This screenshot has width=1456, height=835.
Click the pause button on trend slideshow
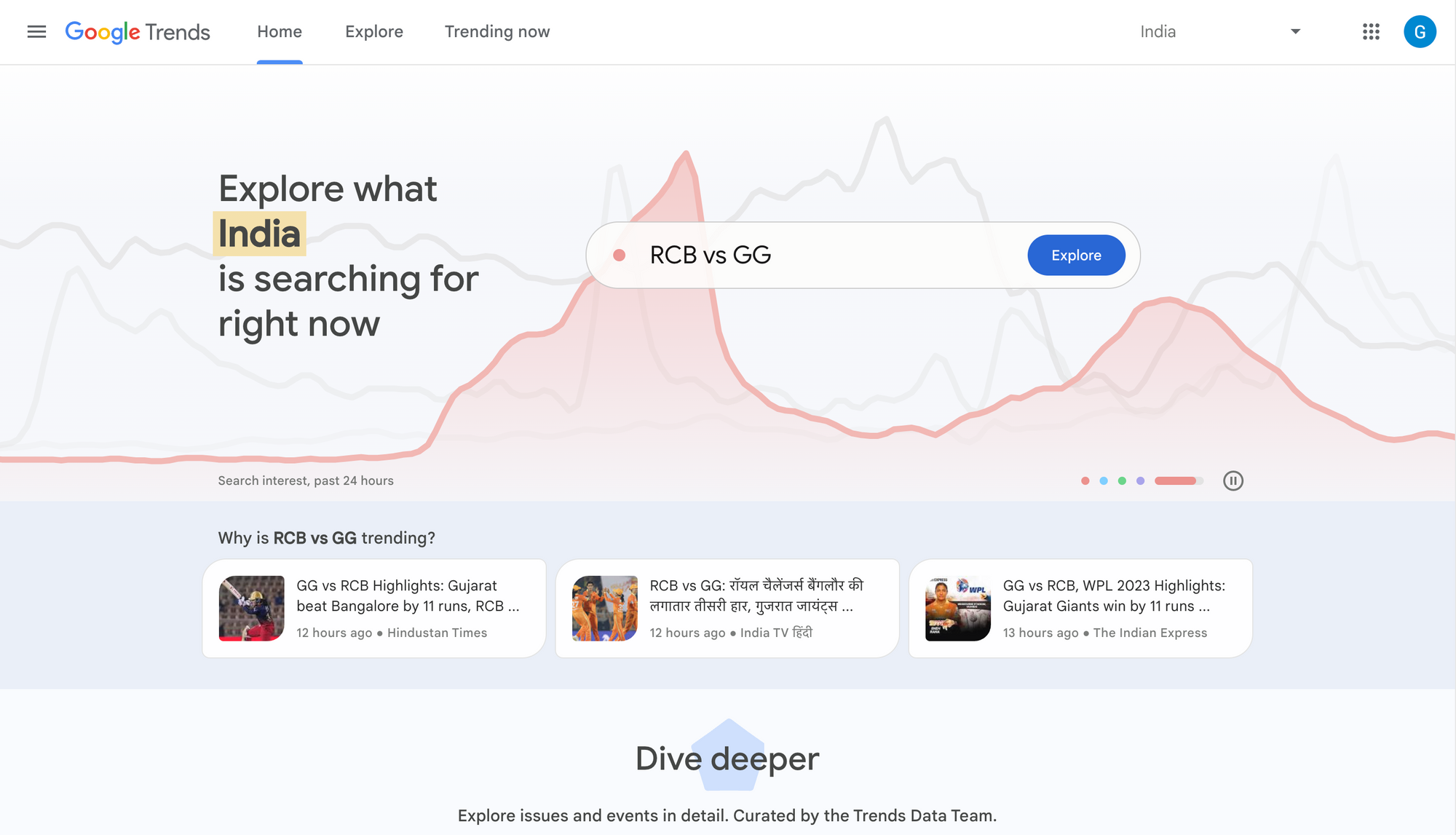(1232, 480)
